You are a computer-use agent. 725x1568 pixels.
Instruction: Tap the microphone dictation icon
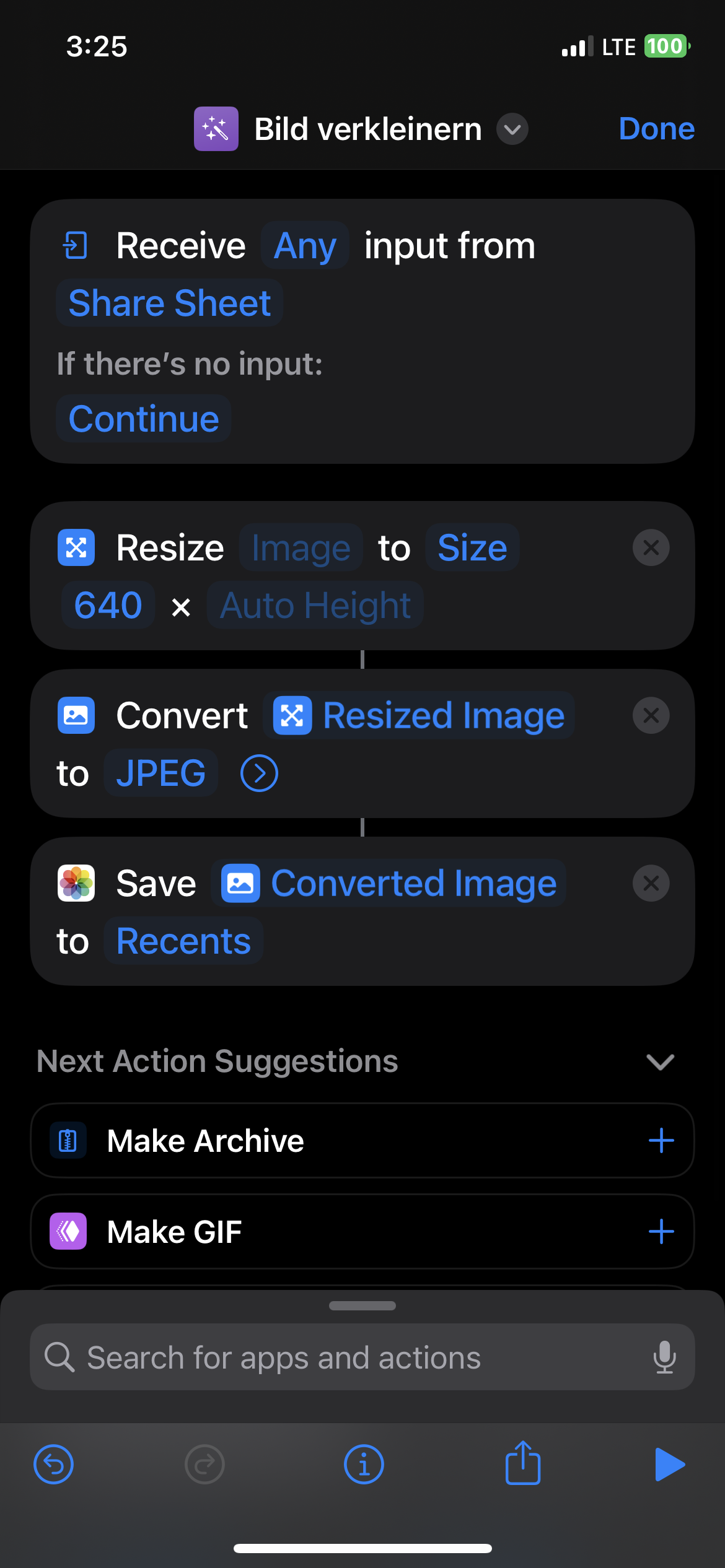click(664, 1357)
